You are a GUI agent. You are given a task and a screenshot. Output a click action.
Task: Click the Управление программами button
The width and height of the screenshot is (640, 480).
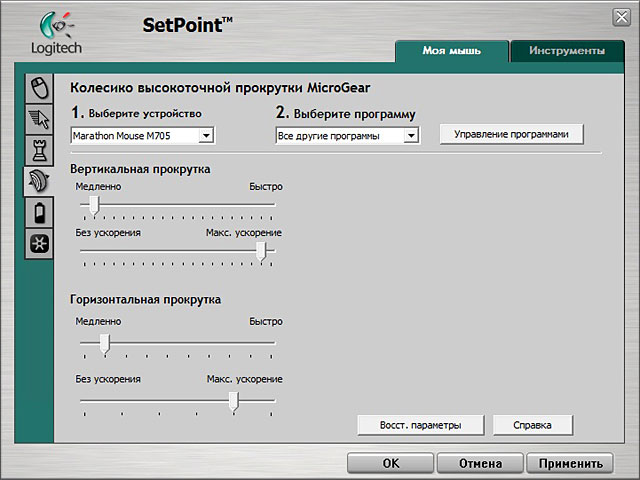[x=511, y=134]
